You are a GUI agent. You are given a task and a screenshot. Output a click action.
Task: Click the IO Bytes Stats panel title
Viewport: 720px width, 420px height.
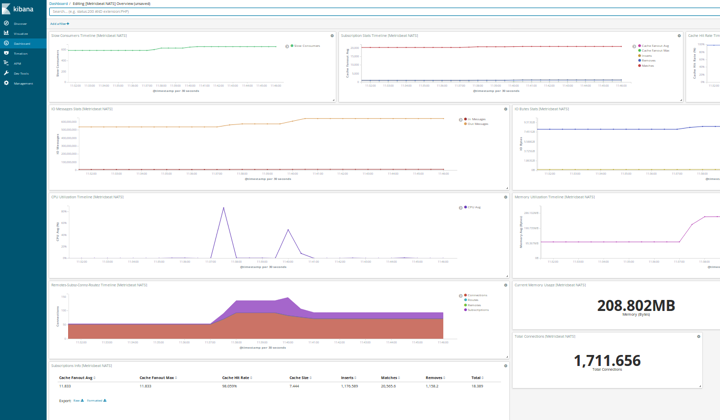pos(542,109)
